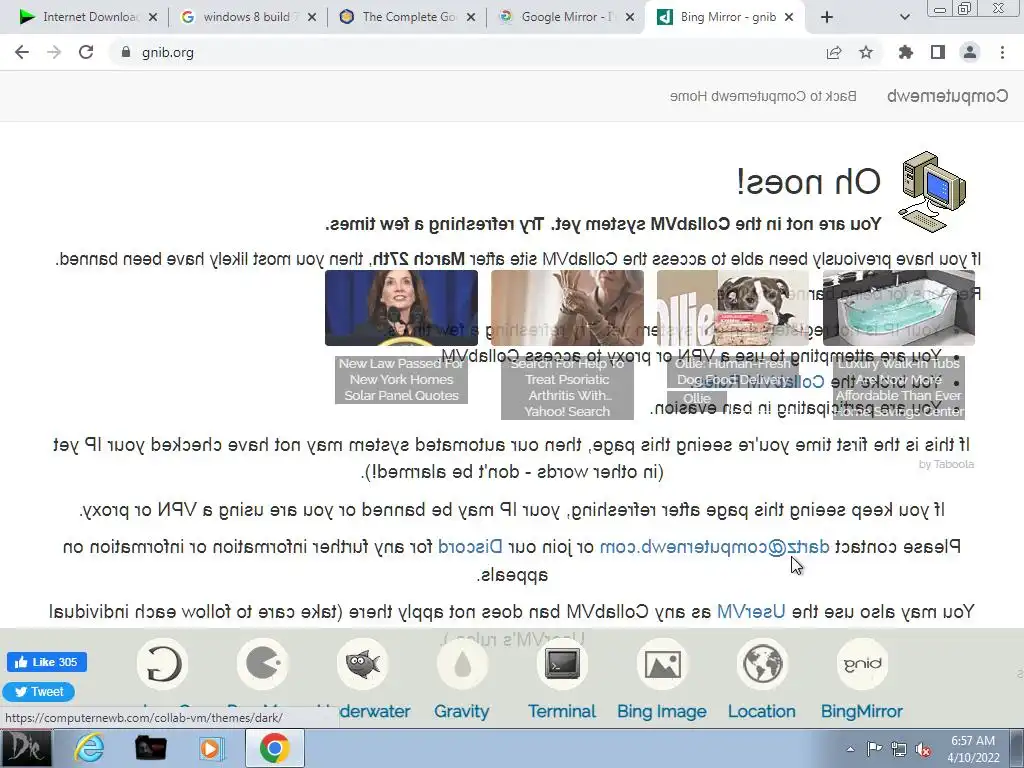This screenshot has width=1024, height=768.
Task: Click the Location text label
Action: click(761, 711)
